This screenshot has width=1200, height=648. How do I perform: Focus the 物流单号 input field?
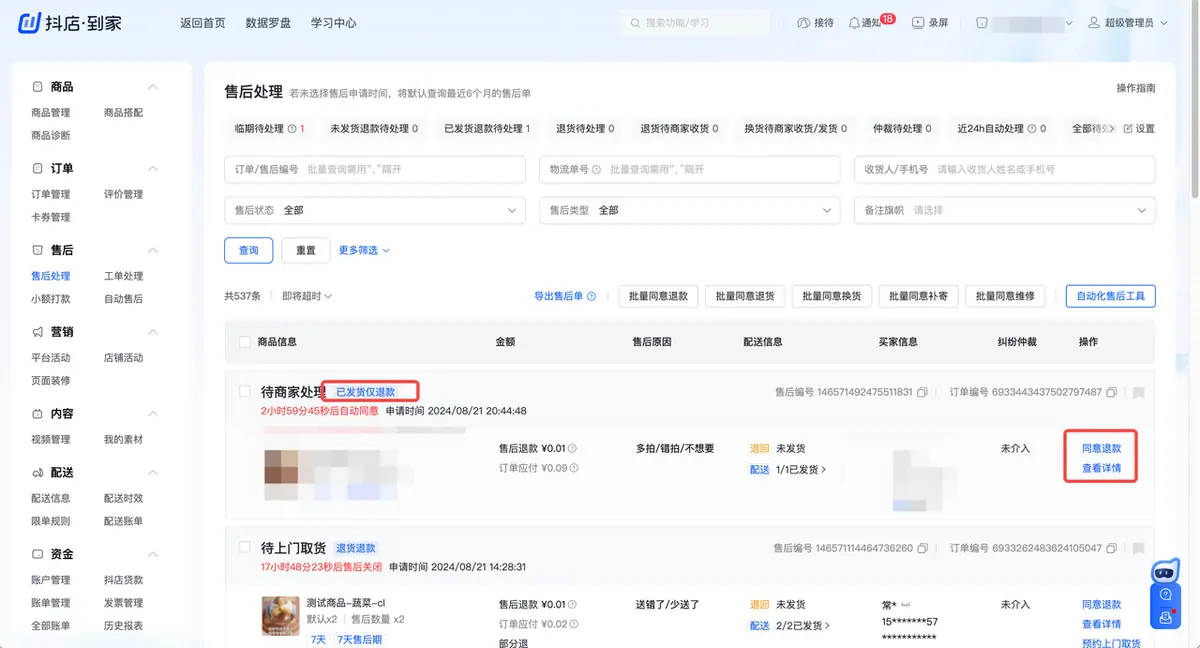coord(690,170)
